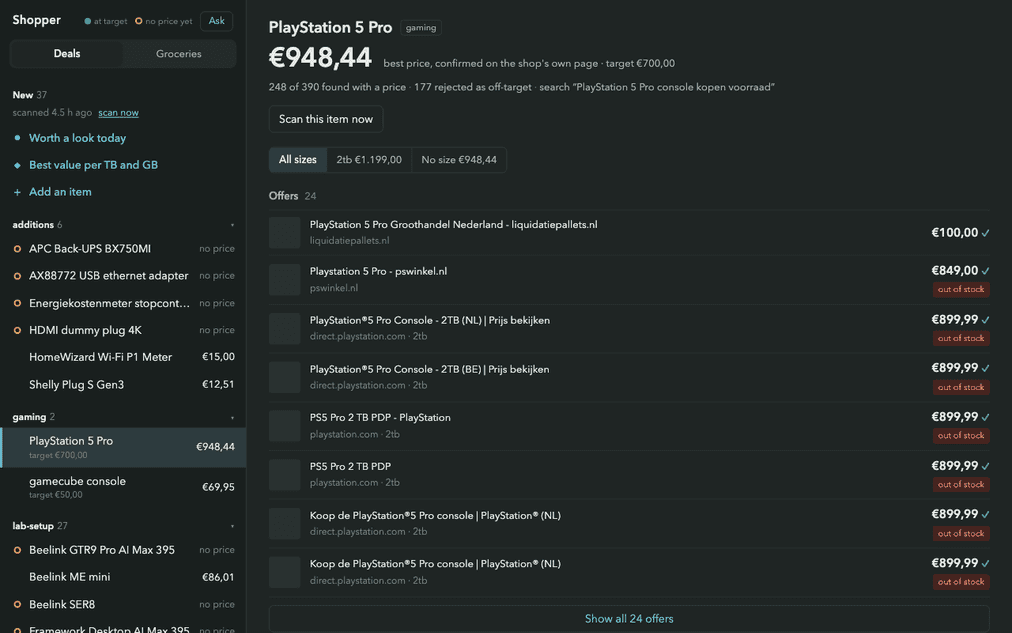1012x633 pixels.
Task: Select the No size €948,44 filter
Action: [459, 159]
